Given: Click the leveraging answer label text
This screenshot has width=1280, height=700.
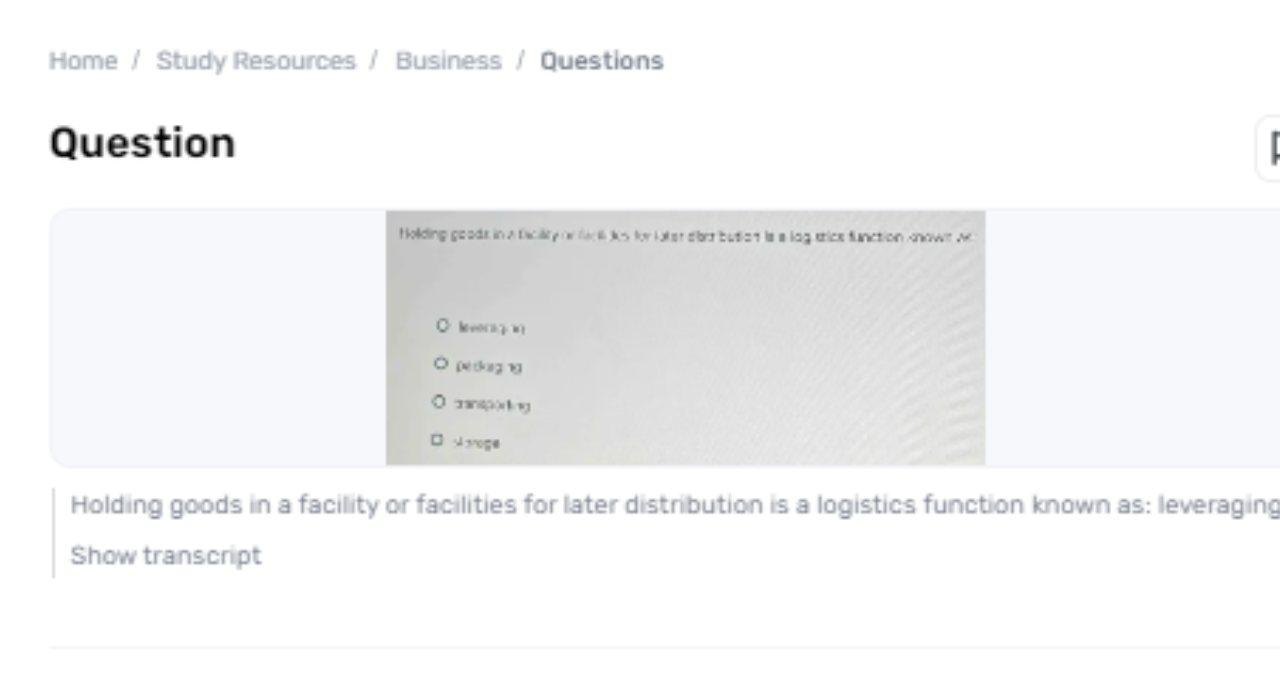Looking at the screenshot, I should coord(491,327).
